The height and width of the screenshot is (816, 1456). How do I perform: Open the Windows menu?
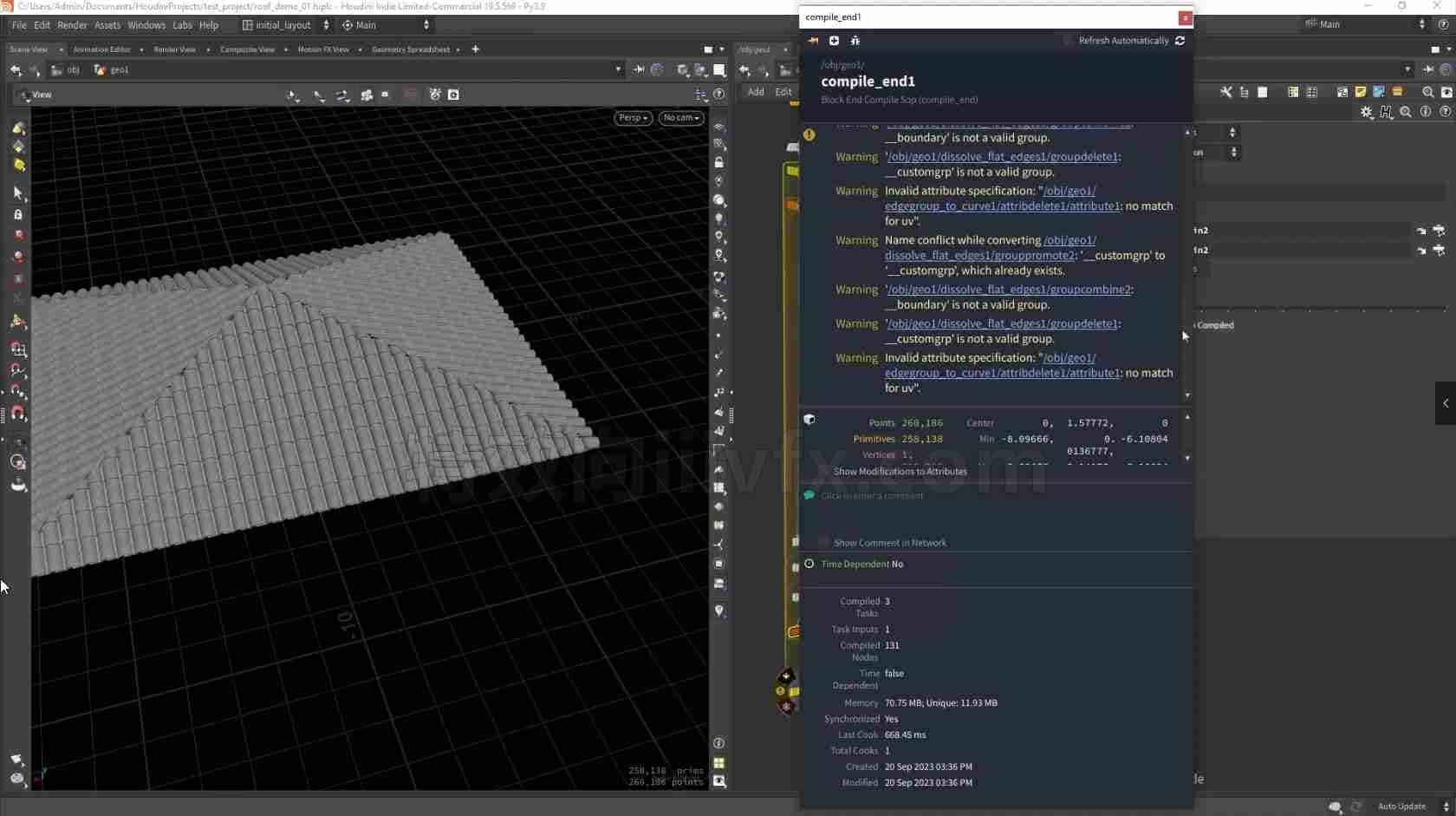coord(146,25)
